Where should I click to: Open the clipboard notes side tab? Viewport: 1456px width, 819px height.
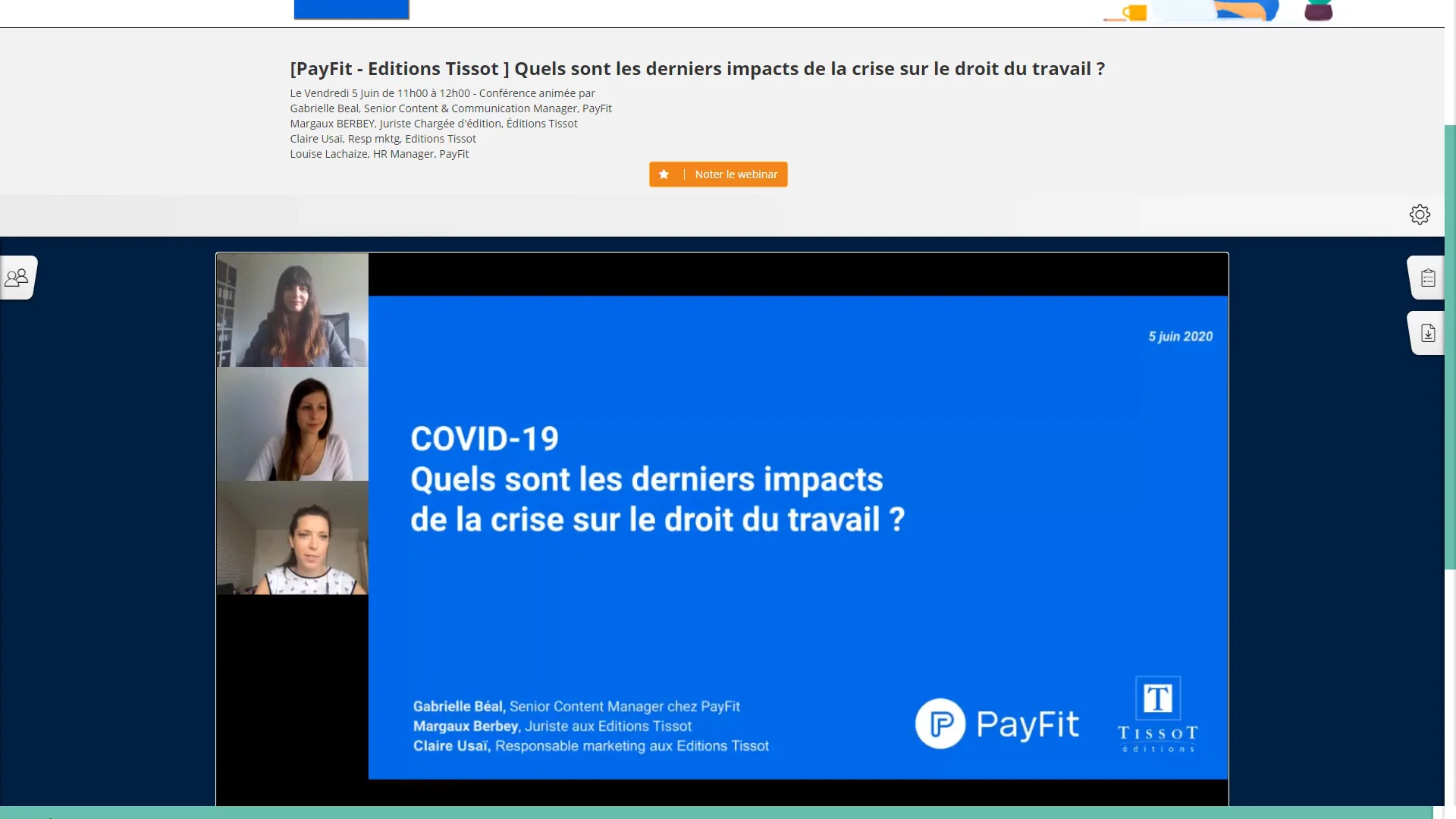click(1427, 278)
